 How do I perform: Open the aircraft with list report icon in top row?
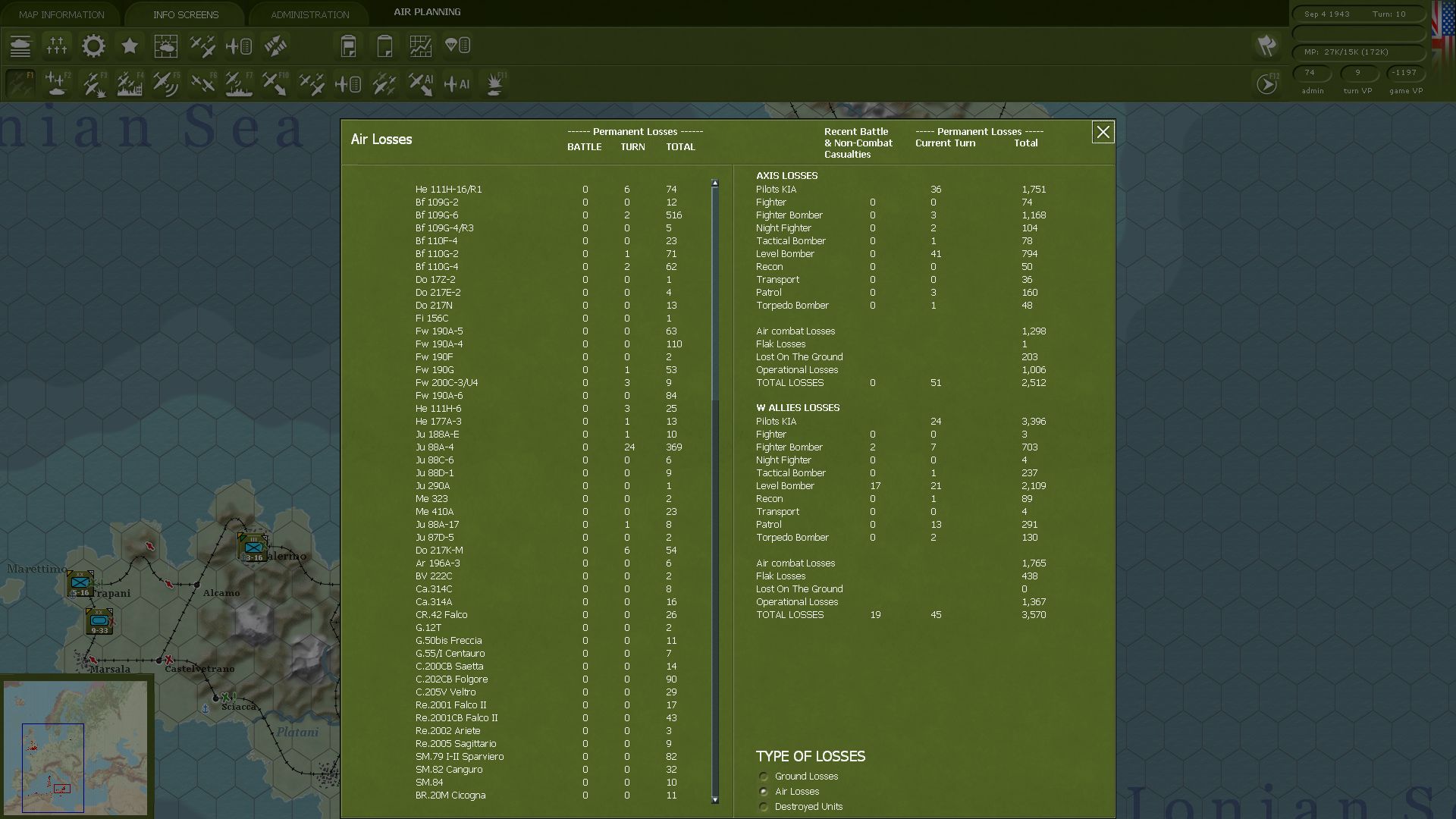click(239, 46)
